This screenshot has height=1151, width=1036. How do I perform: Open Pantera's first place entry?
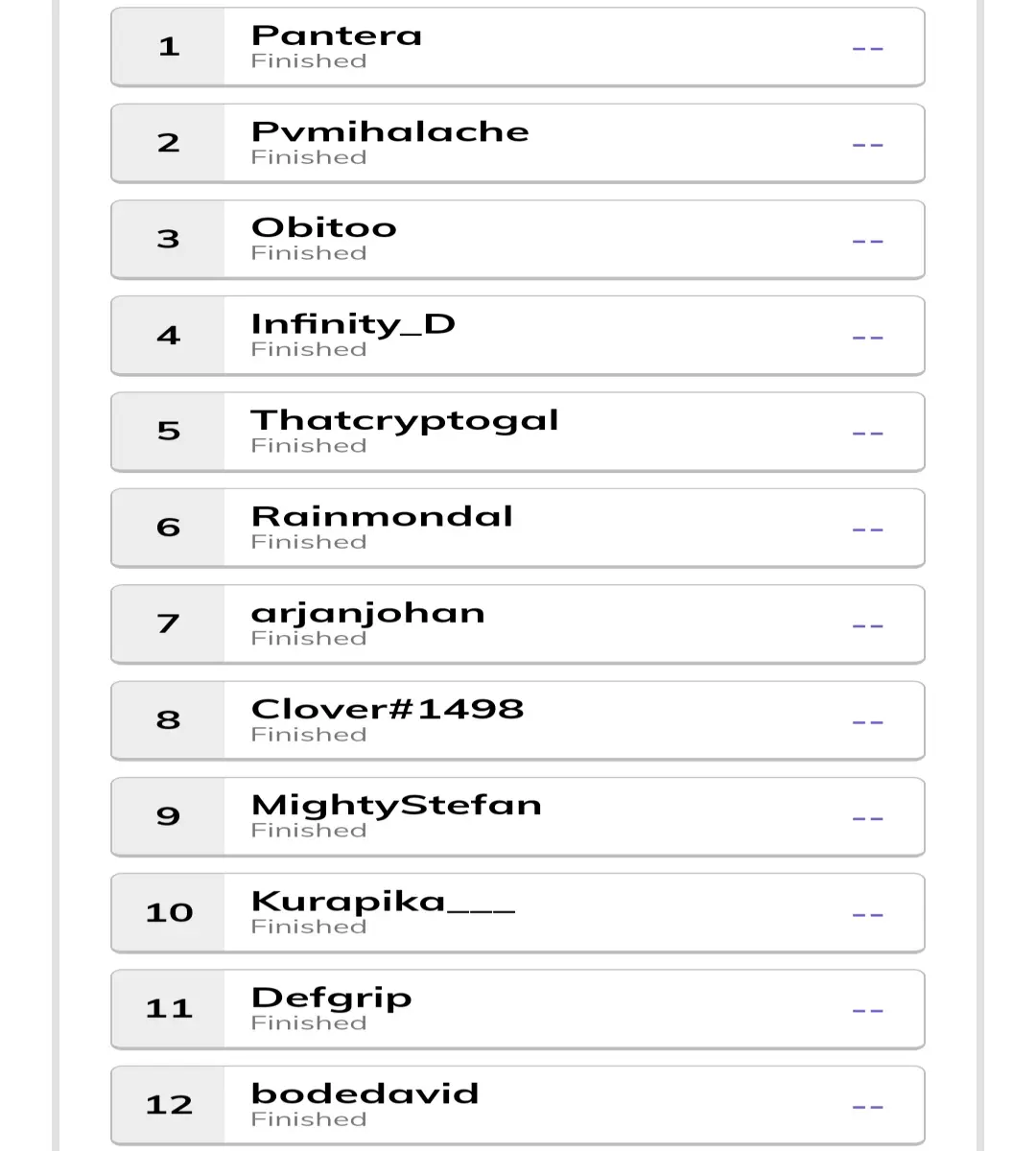tap(518, 47)
